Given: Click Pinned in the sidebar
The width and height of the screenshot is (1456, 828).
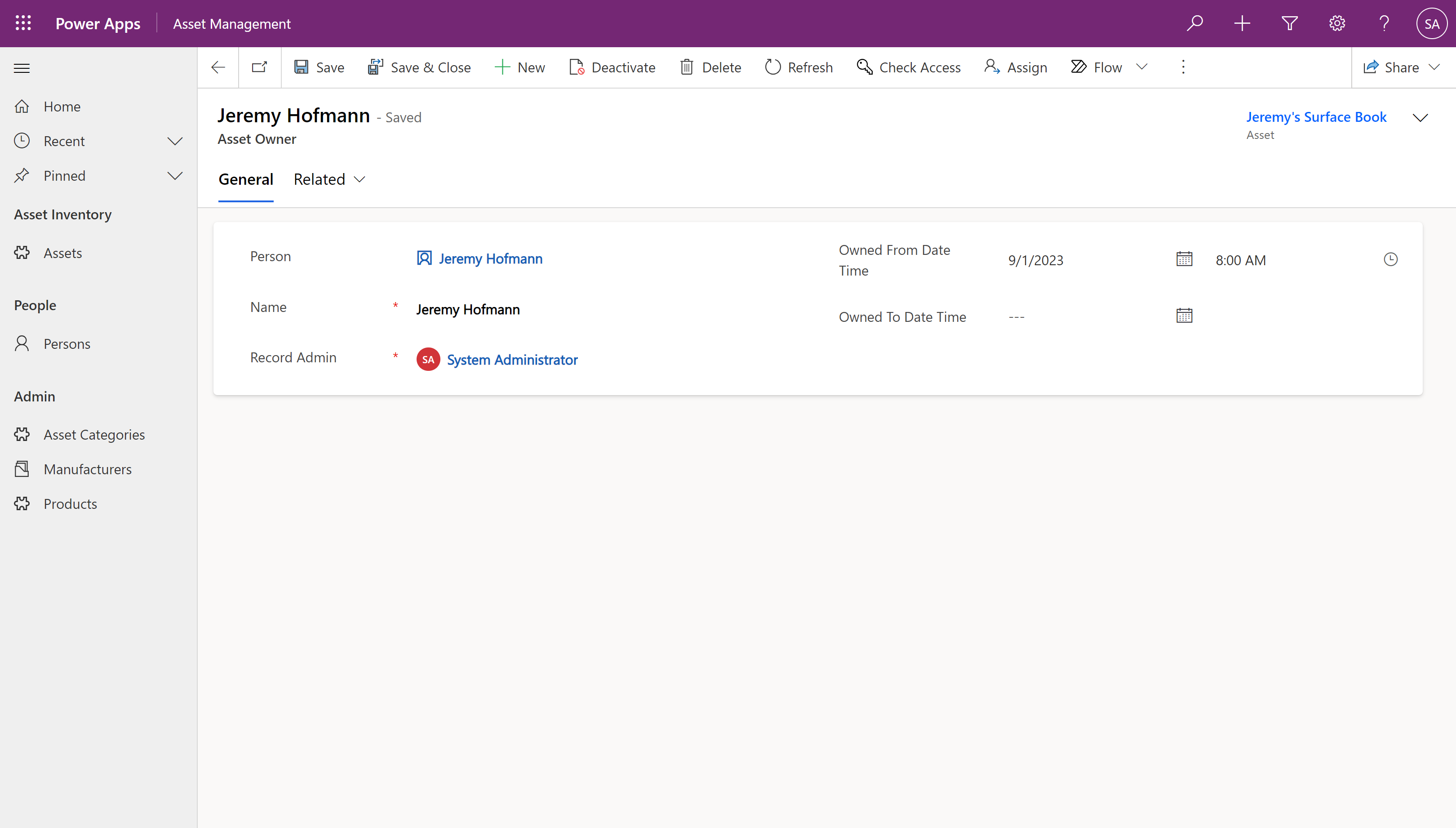Looking at the screenshot, I should click(x=64, y=176).
